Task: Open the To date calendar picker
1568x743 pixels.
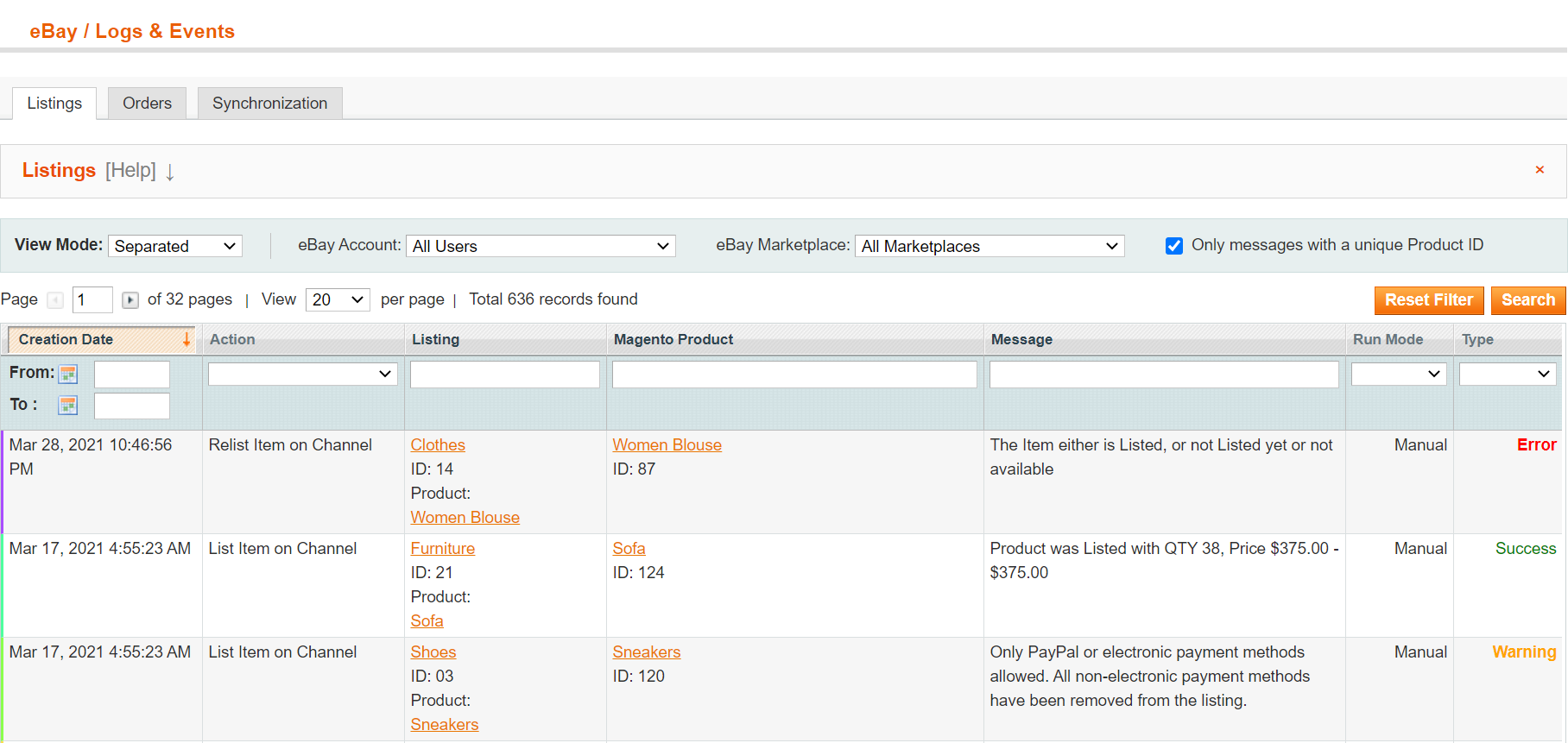Action: point(68,405)
